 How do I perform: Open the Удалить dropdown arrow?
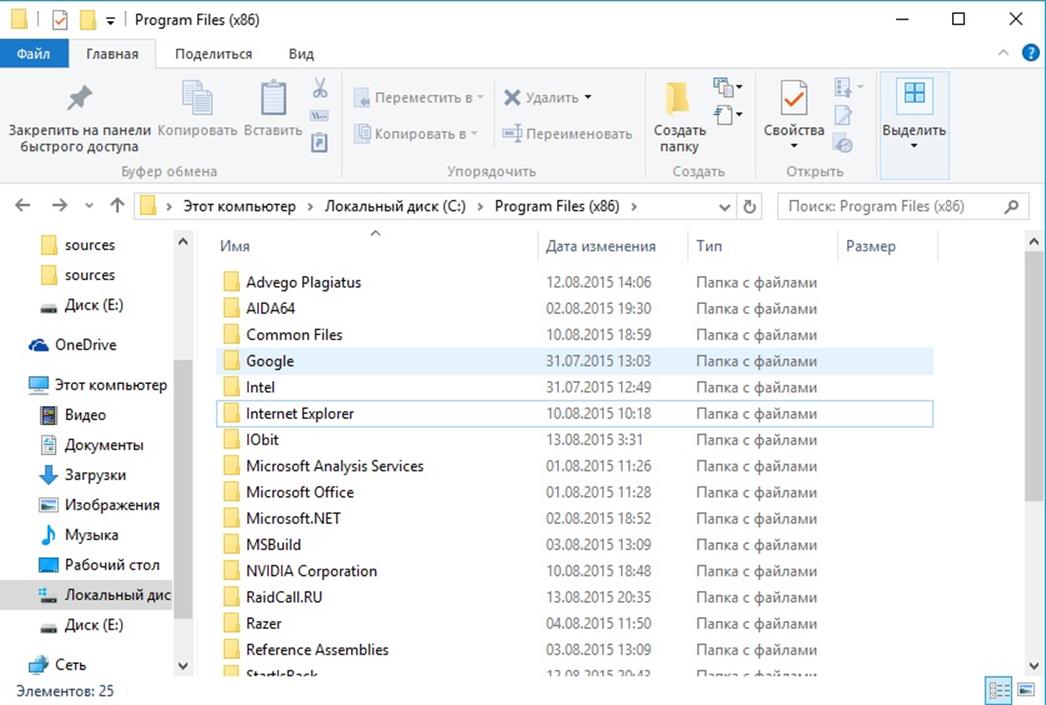(x=588, y=97)
